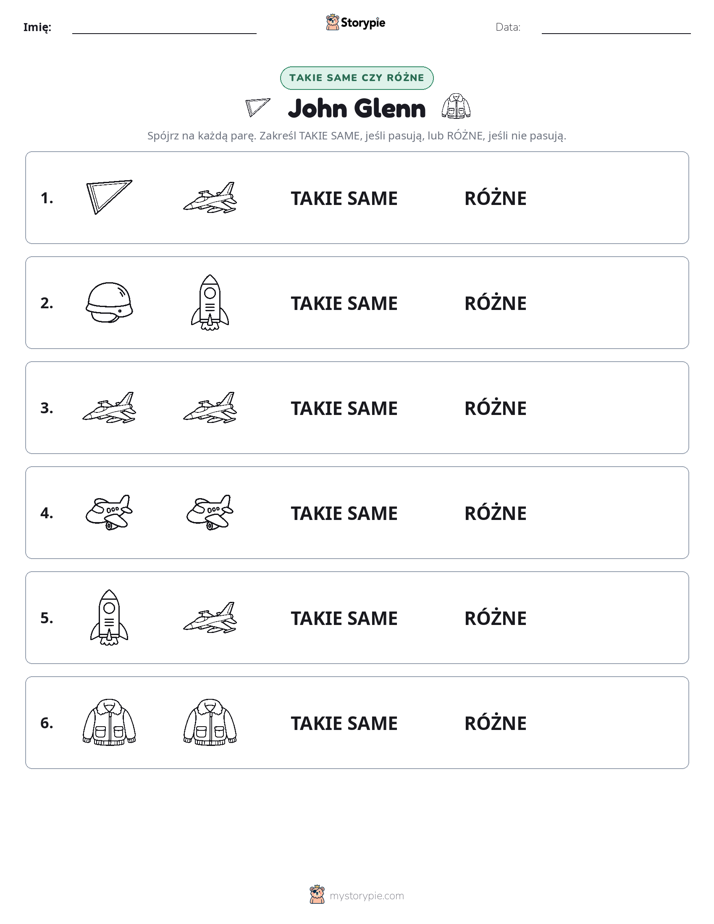Image resolution: width=714 pixels, height=924 pixels.
Task: Click the right bomber jacket in row 6
Action: coord(210,722)
